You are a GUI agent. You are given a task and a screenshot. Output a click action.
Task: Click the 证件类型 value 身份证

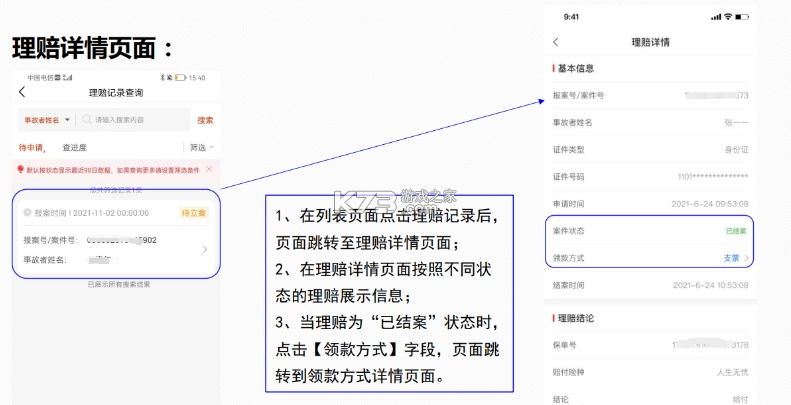(737, 150)
